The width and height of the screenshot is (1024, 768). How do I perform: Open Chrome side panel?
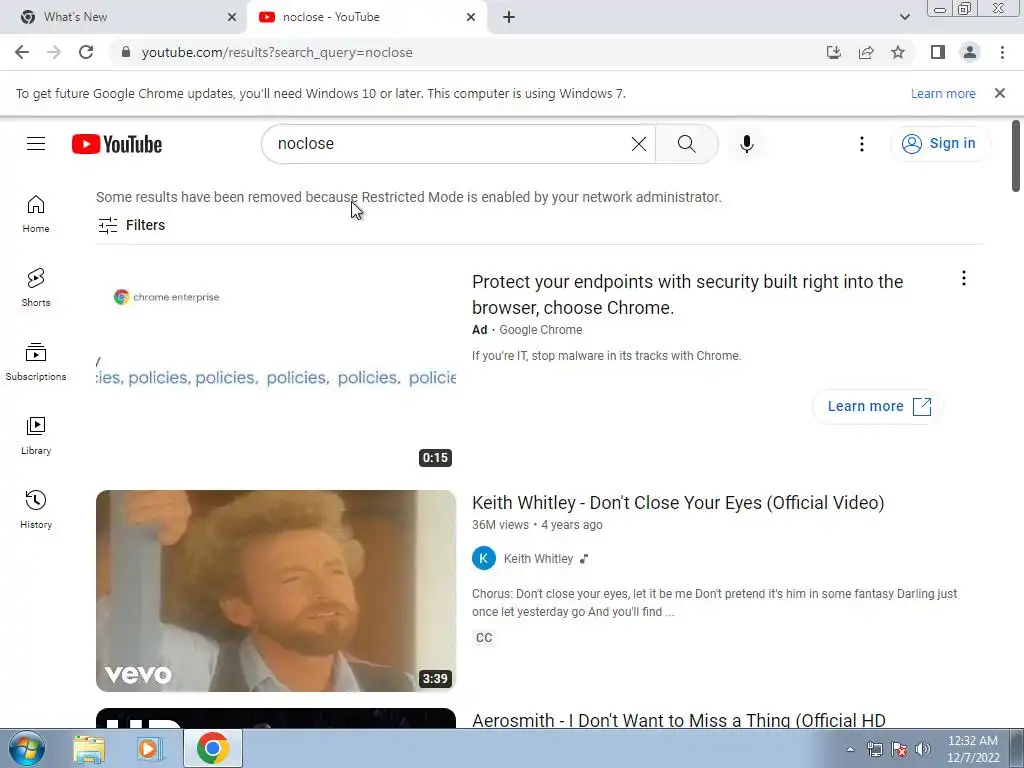click(x=938, y=52)
